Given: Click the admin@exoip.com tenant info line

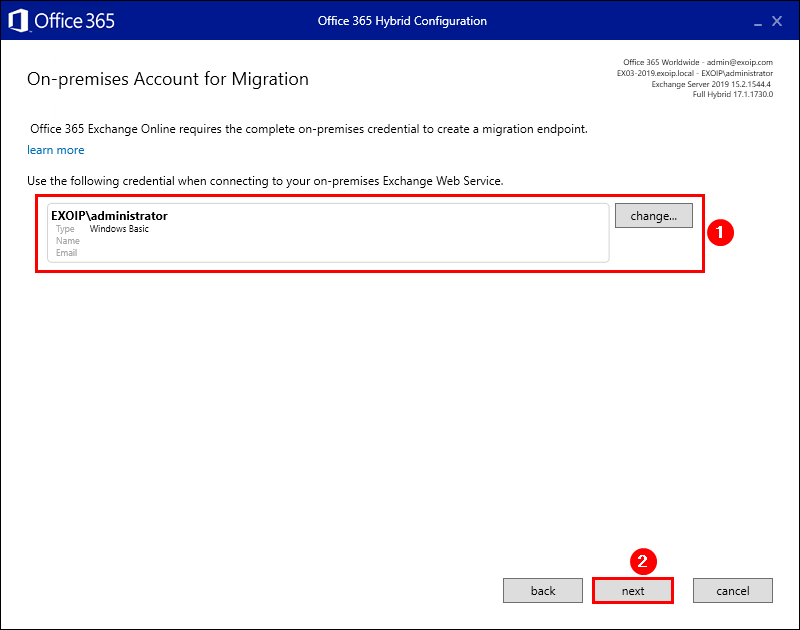Looking at the screenshot, I should tap(697, 62).
